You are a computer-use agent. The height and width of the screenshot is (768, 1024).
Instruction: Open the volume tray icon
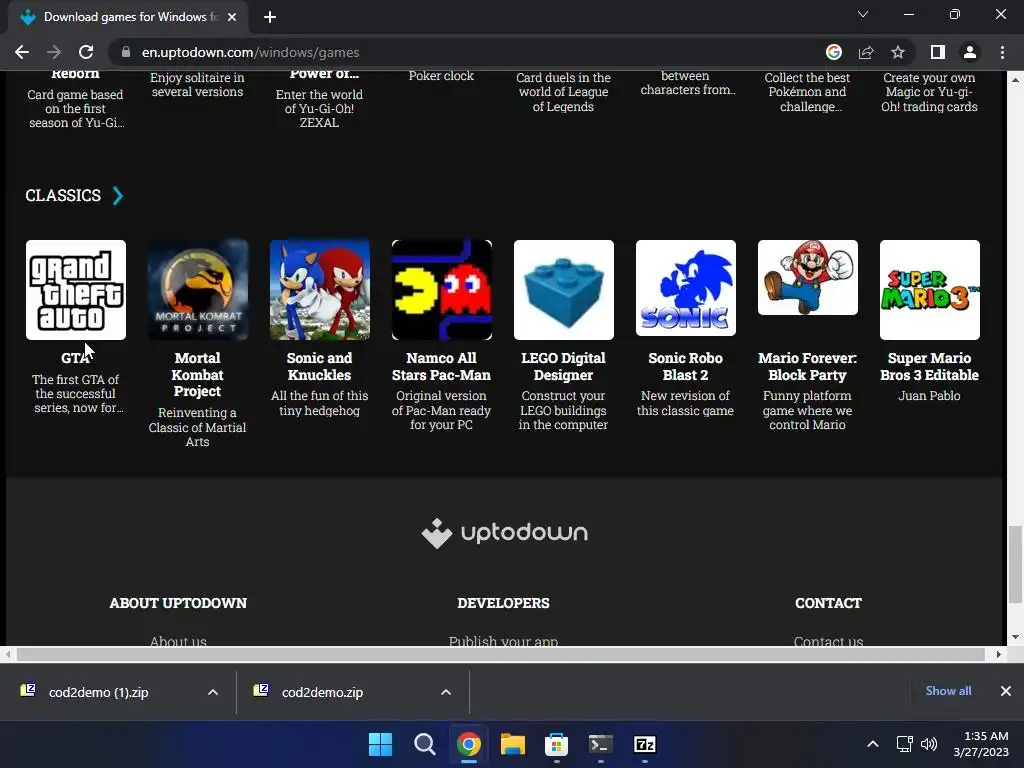tap(929, 744)
